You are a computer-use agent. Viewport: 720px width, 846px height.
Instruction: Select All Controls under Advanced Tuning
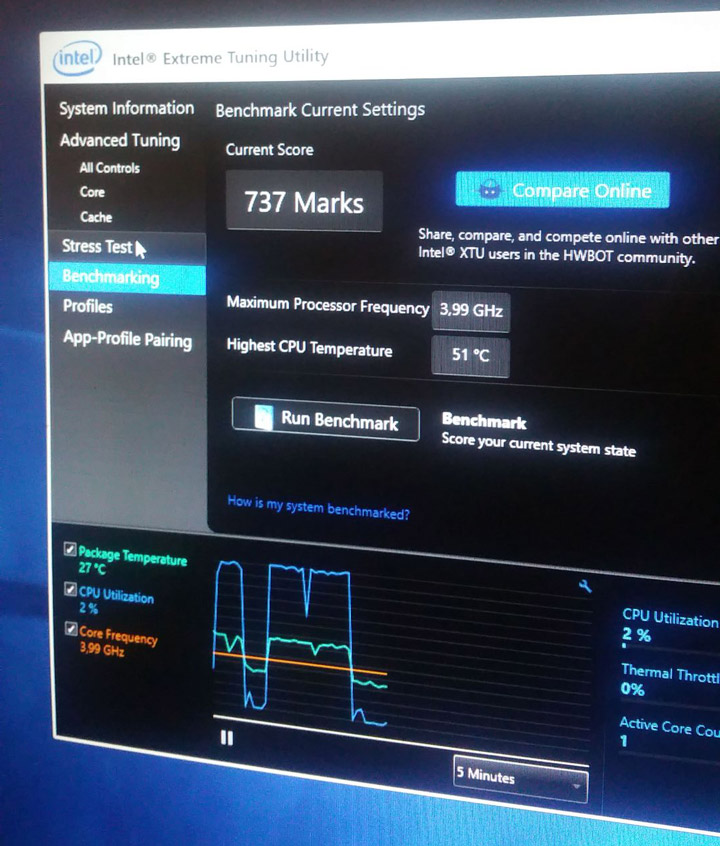[110, 168]
